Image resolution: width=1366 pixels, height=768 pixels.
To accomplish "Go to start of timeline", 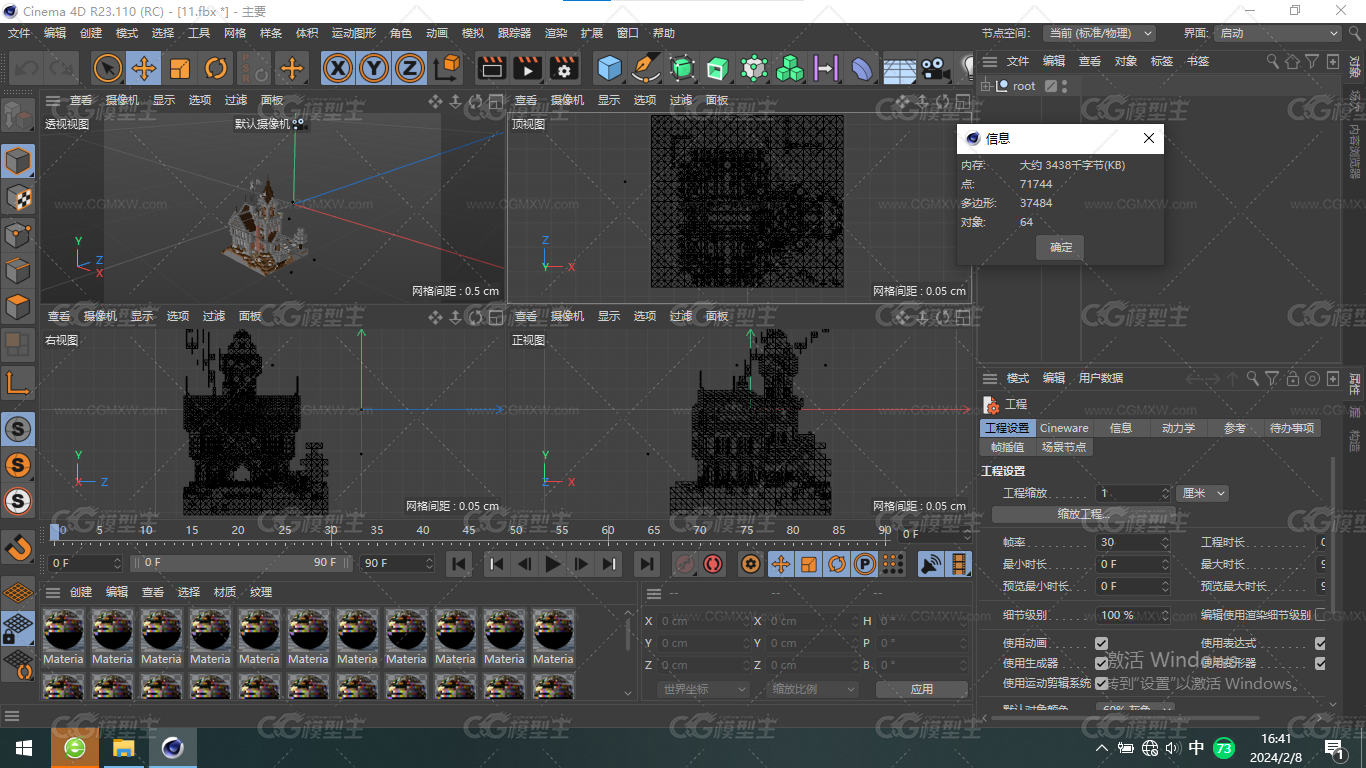I will [x=459, y=564].
